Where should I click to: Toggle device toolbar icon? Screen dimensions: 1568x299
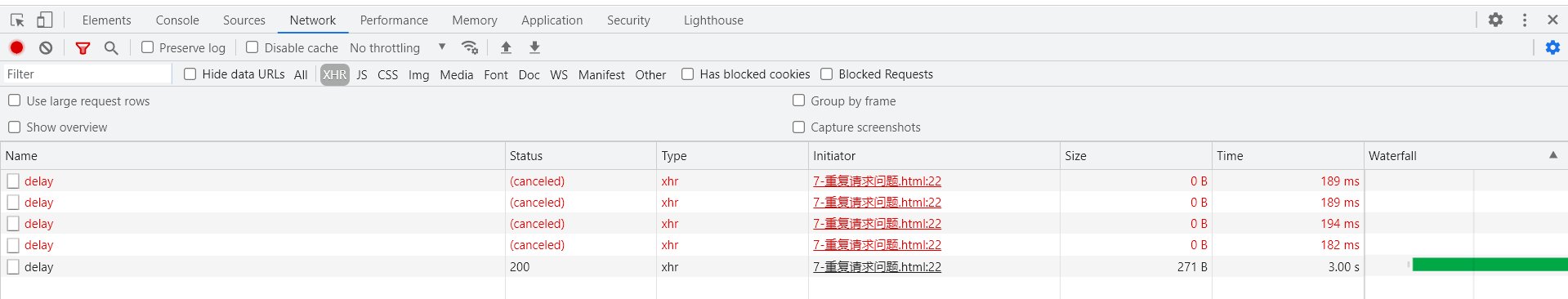click(x=45, y=20)
